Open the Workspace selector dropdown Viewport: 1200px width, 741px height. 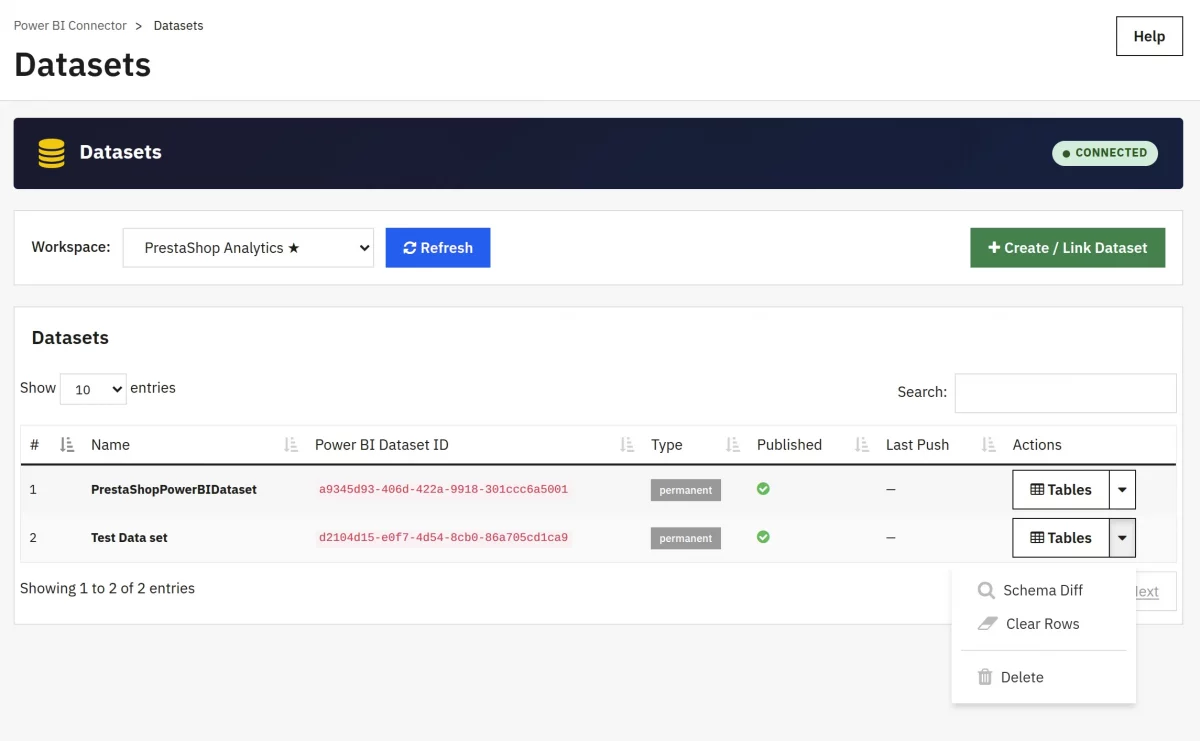[x=248, y=248]
